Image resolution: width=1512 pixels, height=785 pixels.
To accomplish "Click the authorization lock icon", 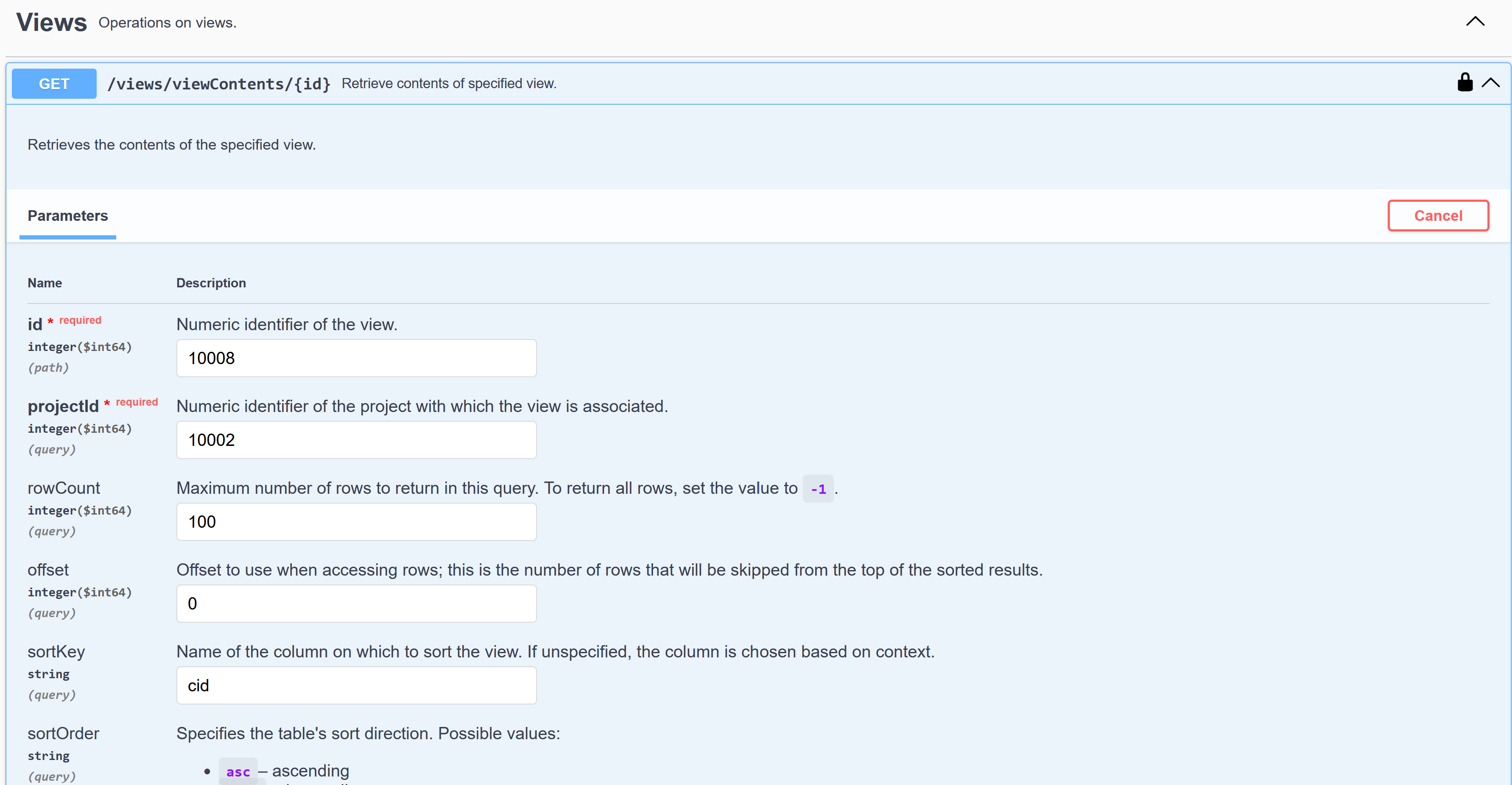I will (x=1464, y=83).
